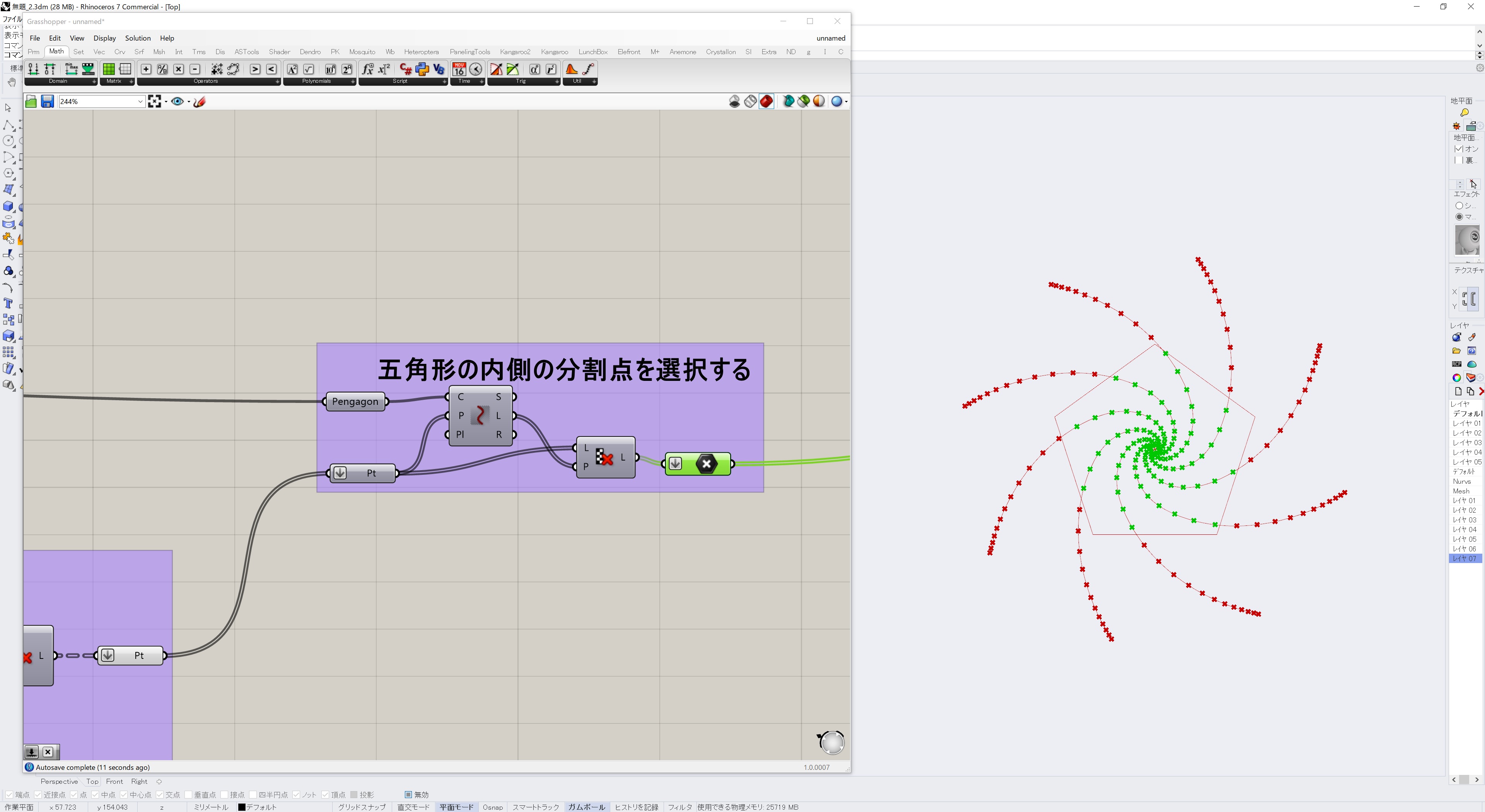Click the Save document disk icon
This screenshot has height=812, width=1485.
coord(47,101)
